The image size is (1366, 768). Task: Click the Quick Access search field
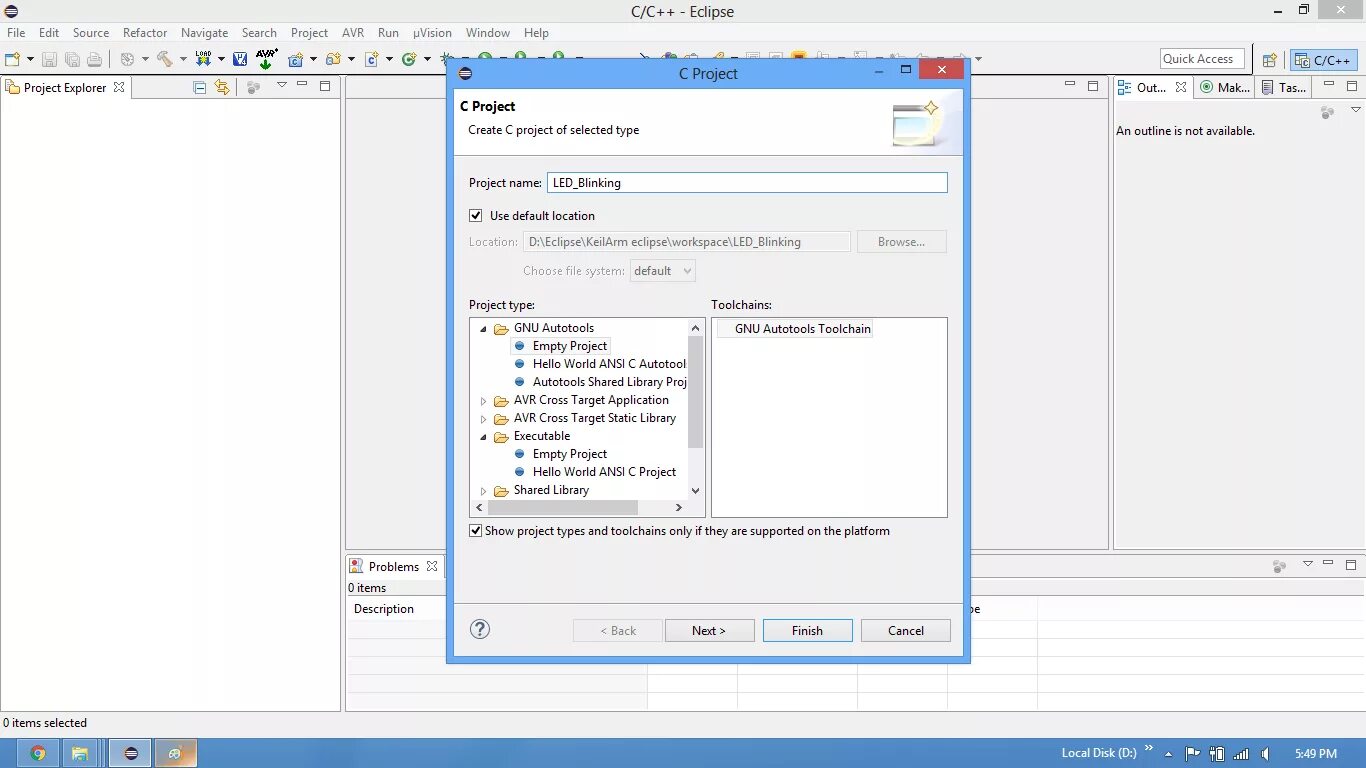pos(1203,59)
